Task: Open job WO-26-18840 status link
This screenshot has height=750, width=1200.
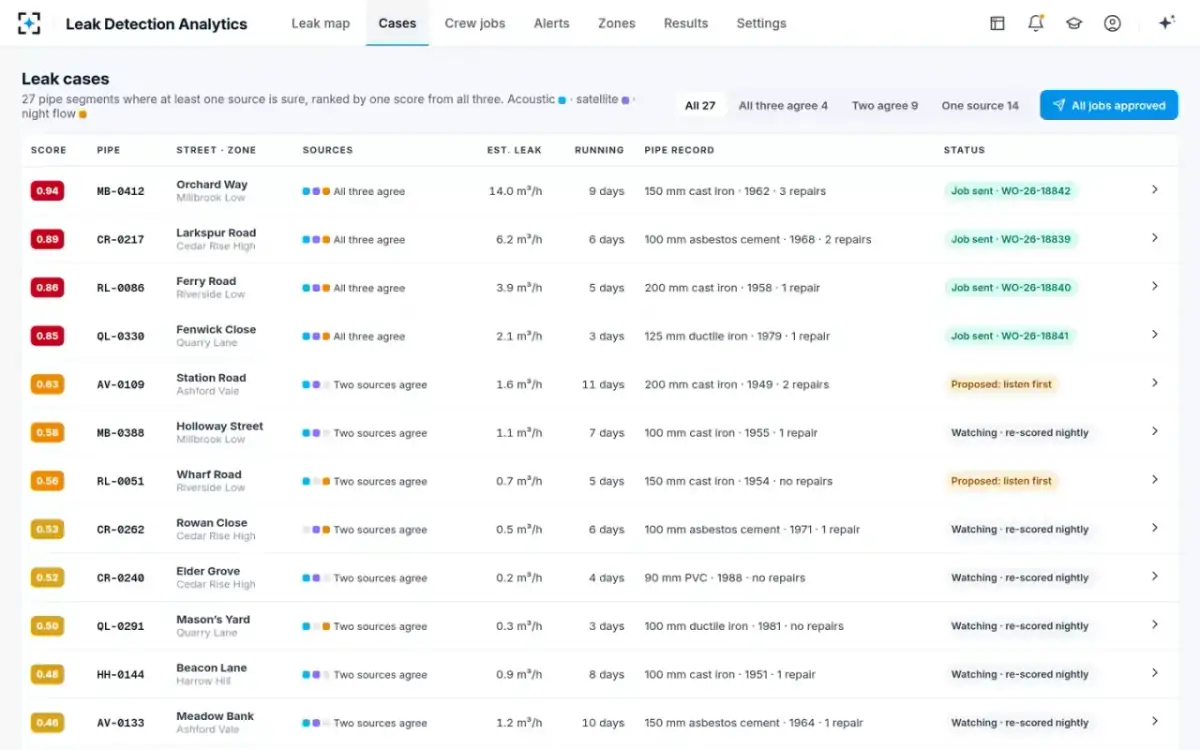Action: pos(1011,288)
